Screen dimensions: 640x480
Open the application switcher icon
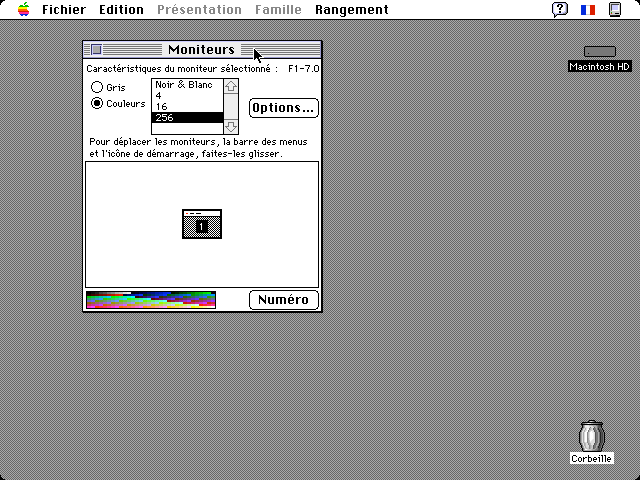point(615,9)
